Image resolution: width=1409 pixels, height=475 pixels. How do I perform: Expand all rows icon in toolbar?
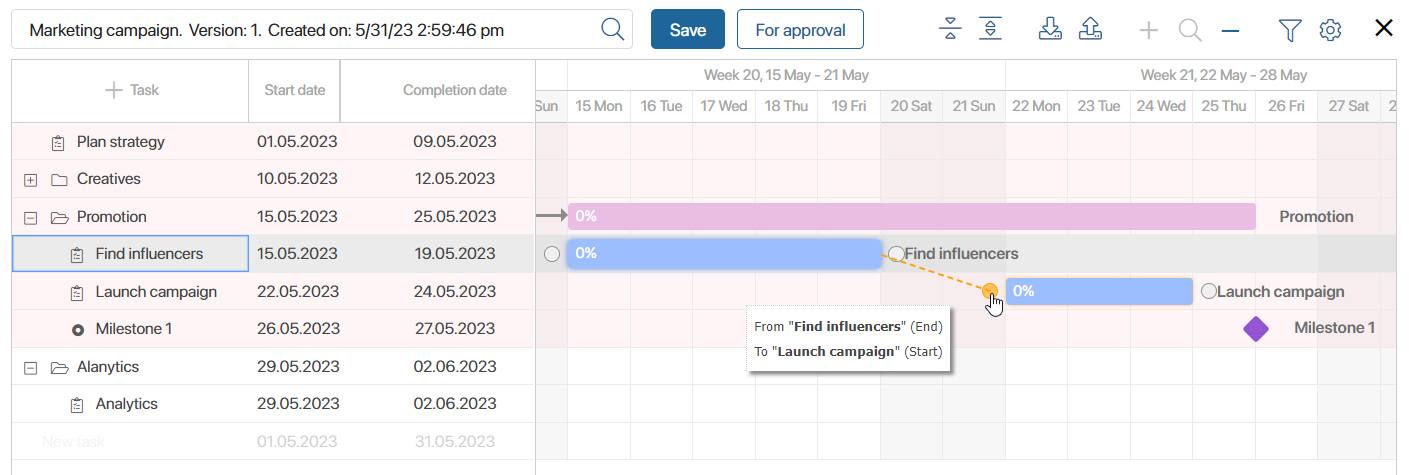990,29
